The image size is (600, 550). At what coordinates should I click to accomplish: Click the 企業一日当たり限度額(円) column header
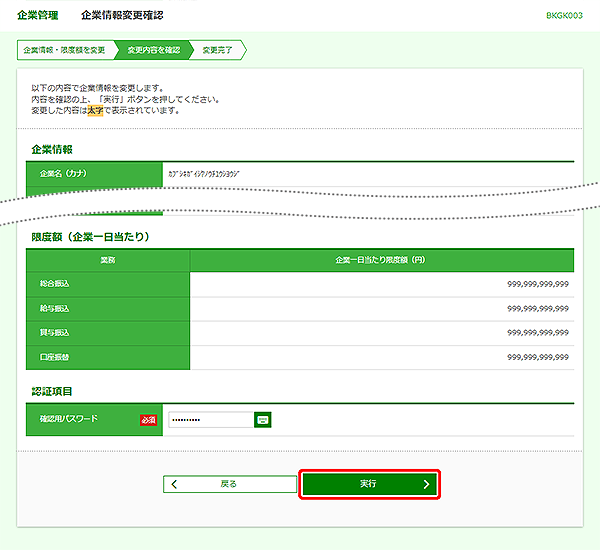tap(382, 260)
